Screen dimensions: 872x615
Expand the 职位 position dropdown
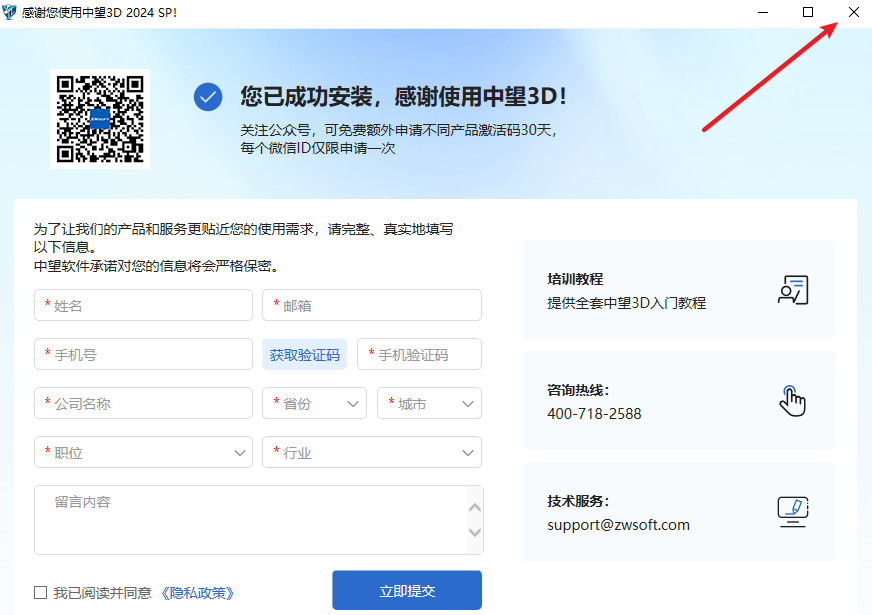[x=143, y=452]
